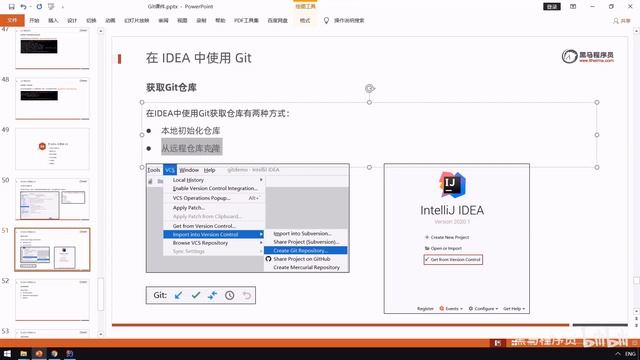Open the 审阅 (Review) ribbon tab
This screenshot has height=360, width=640.
pos(163,20)
